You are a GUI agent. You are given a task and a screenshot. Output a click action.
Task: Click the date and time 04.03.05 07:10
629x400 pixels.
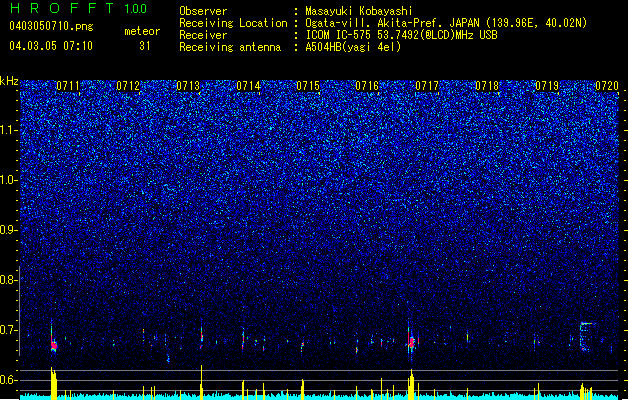[x=51, y=46]
